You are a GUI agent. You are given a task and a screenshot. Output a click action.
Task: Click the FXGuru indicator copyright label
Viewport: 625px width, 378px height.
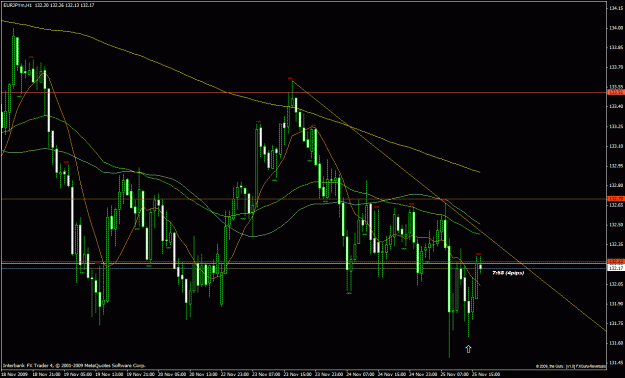[571, 366]
